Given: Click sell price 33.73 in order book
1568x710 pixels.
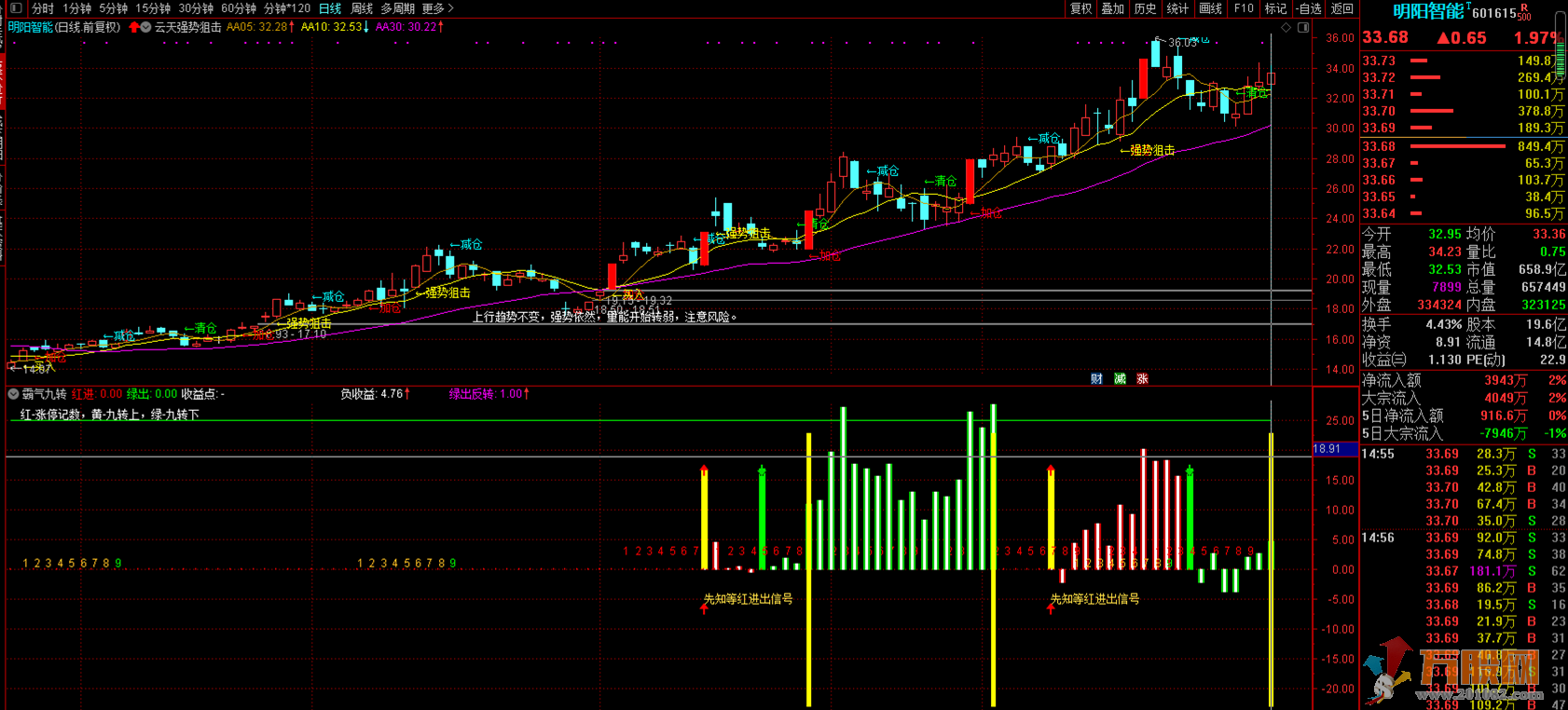Looking at the screenshot, I should pyautogui.click(x=1379, y=61).
